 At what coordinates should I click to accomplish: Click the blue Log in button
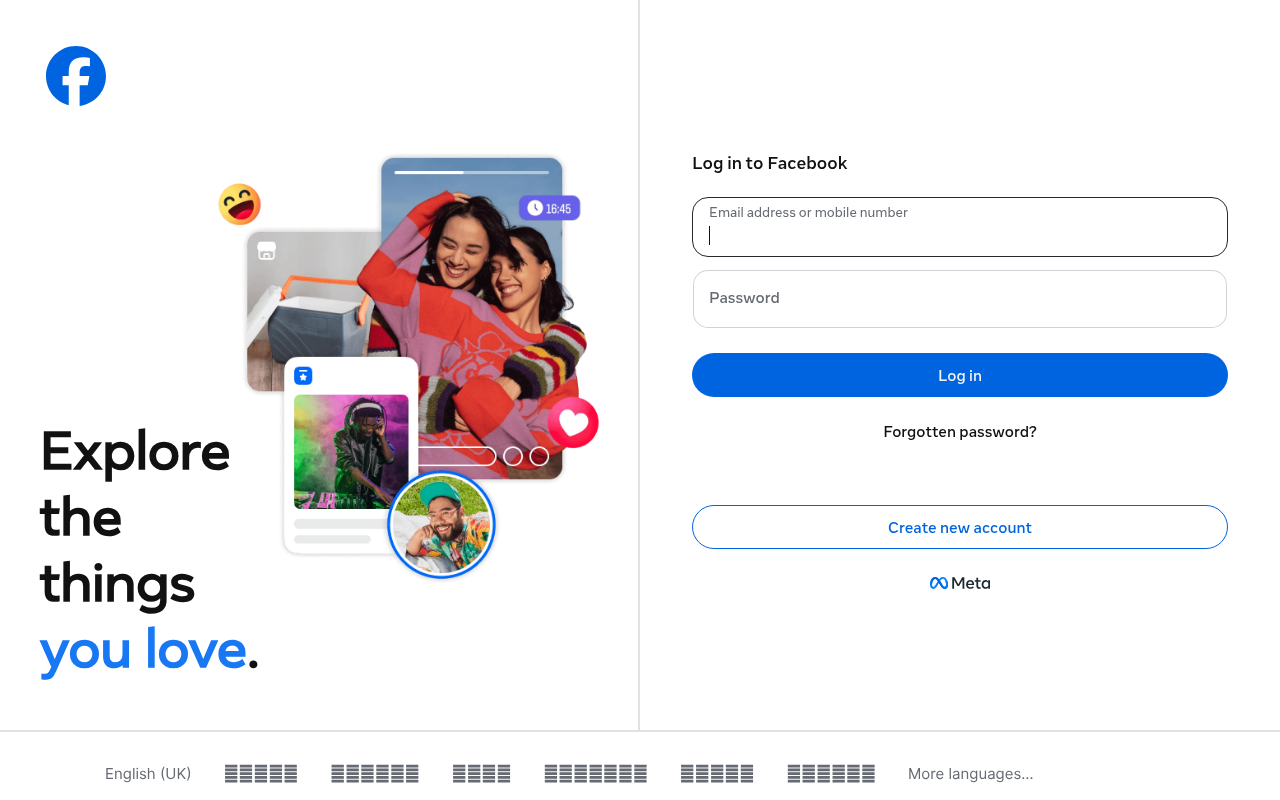point(960,375)
